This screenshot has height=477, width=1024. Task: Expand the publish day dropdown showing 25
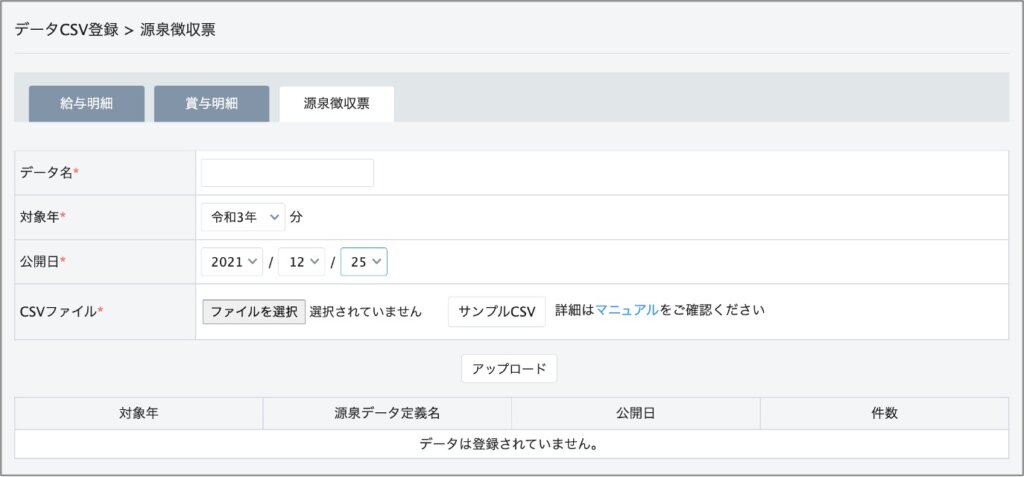tap(363, 262)
